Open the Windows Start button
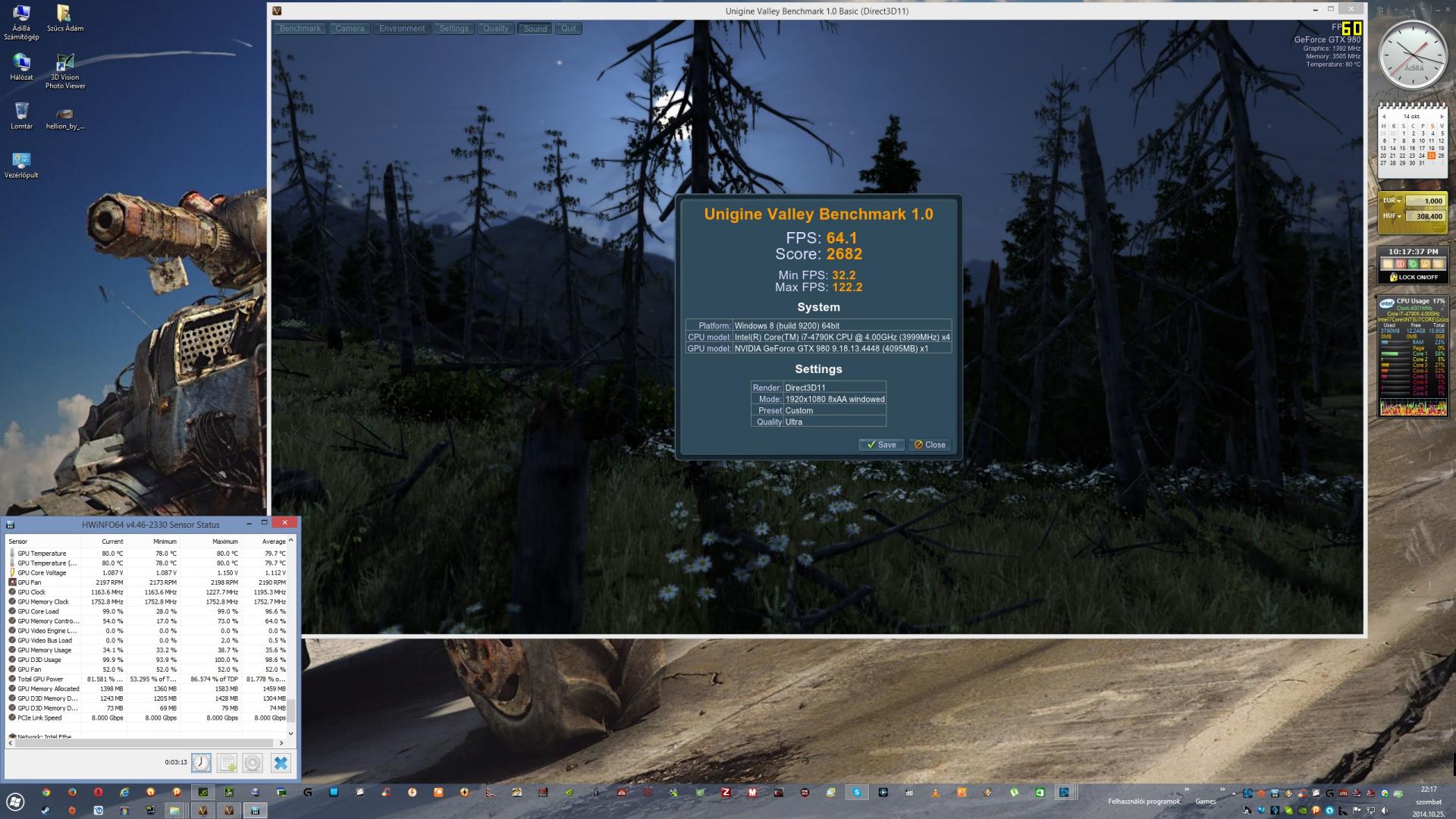This screenshot has height=819, width=1456. [x=15, y=802]
